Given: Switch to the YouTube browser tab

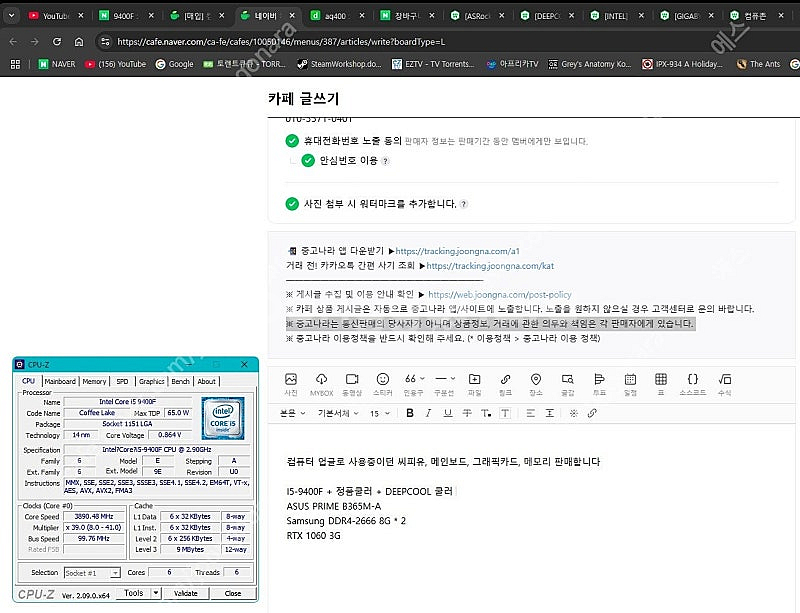Looking at the screenshot, I should tap(56, 16).
